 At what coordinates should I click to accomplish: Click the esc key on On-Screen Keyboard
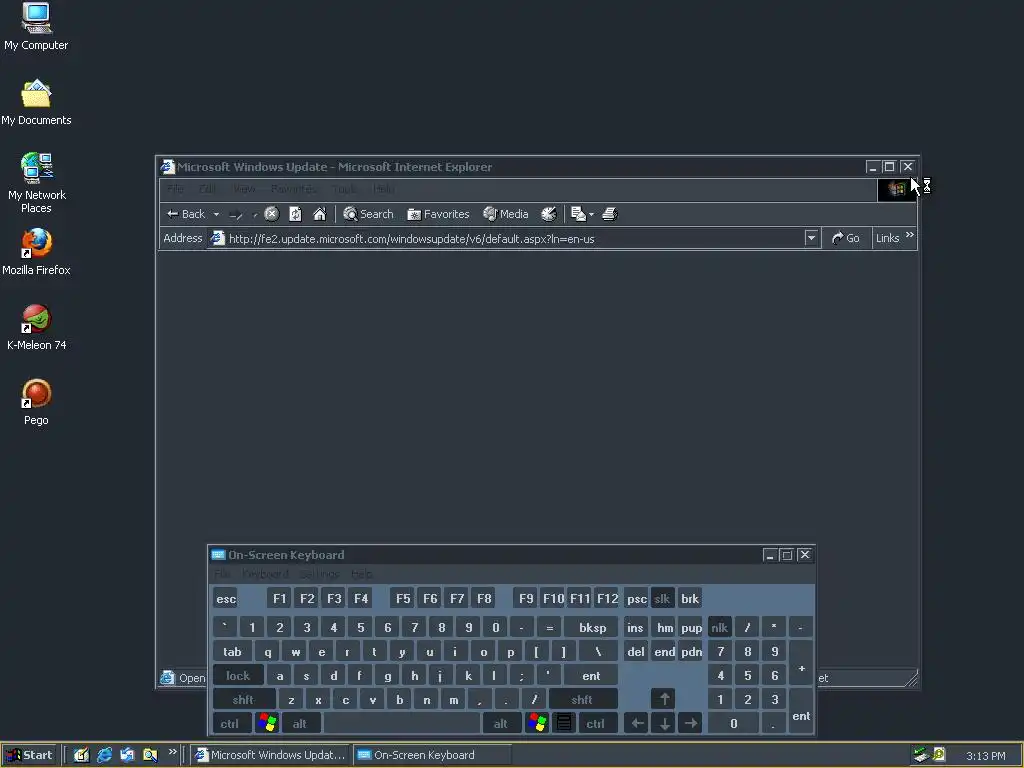click(226, 598)
